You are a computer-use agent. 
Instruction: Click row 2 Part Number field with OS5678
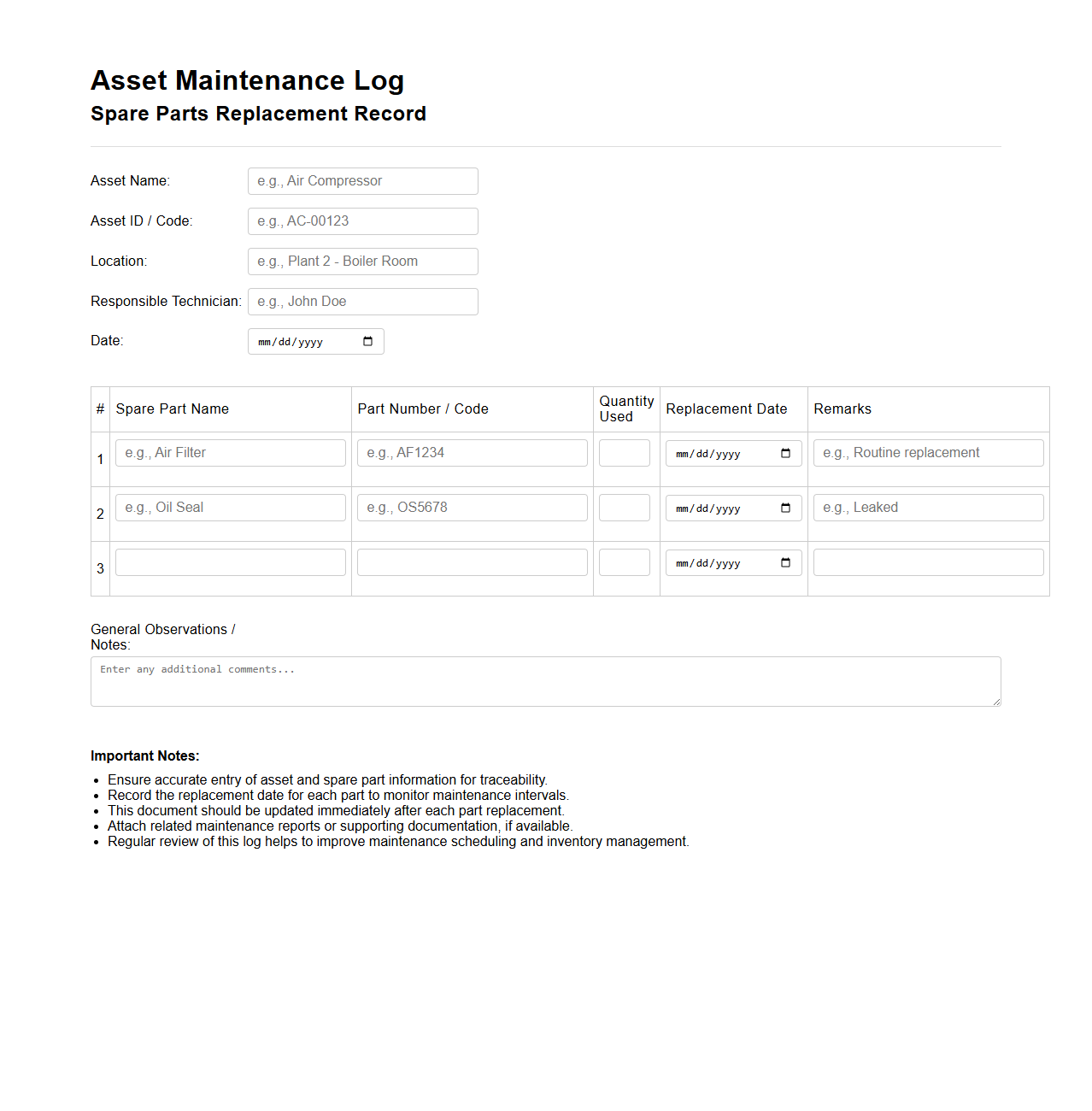pos(472,508)
